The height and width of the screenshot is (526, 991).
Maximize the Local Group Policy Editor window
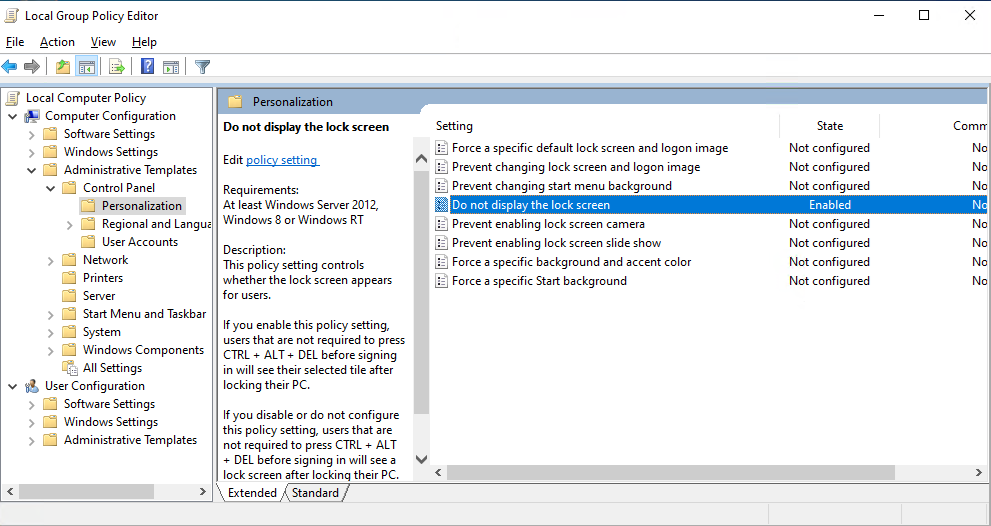coord(924,16)
